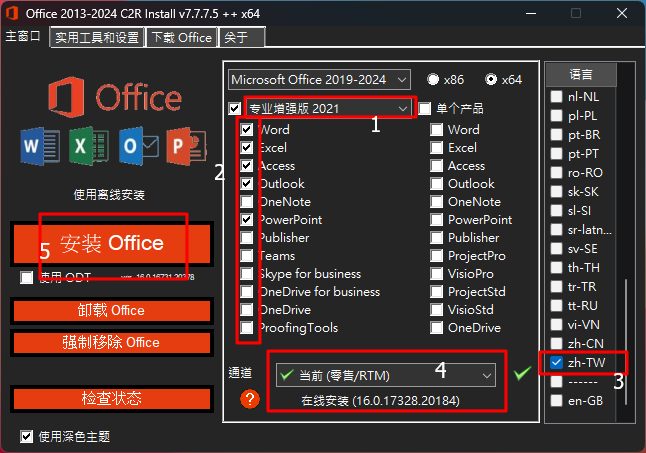Check the sr-latn language
Viewport: 646px width, 453px height.
tap(557, 229)
